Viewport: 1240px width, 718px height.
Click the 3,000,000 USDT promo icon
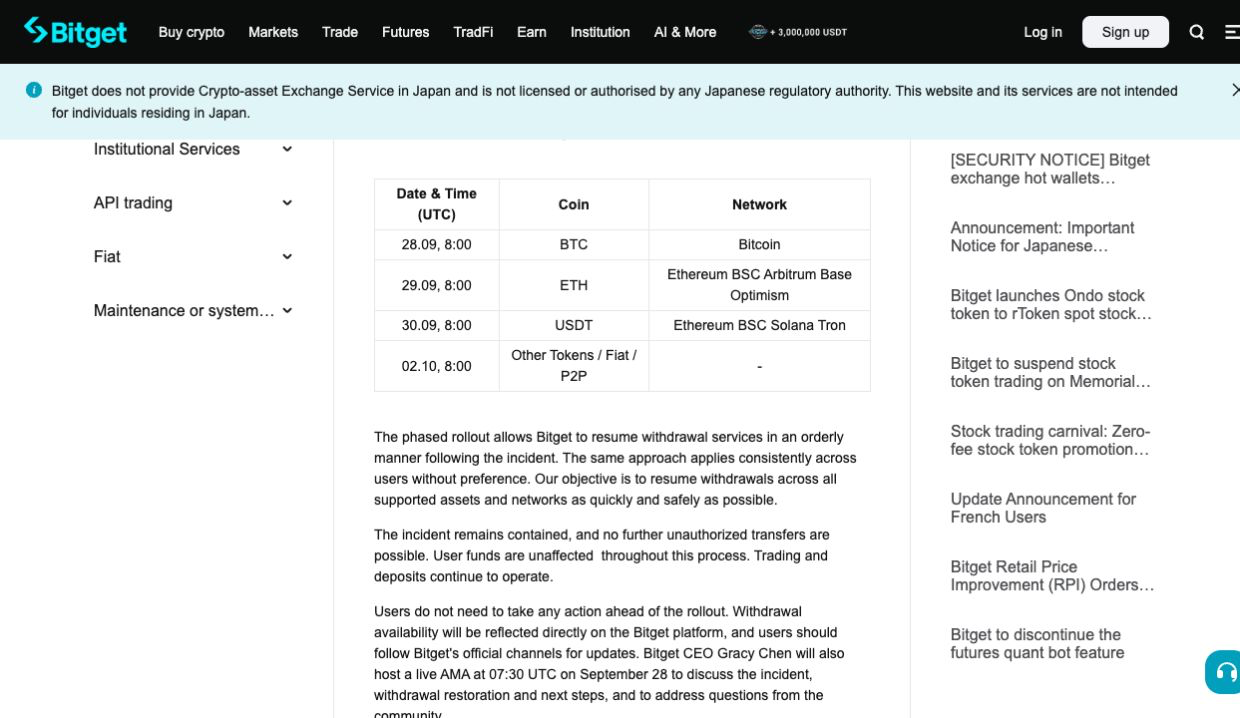[x=798, y=32]
